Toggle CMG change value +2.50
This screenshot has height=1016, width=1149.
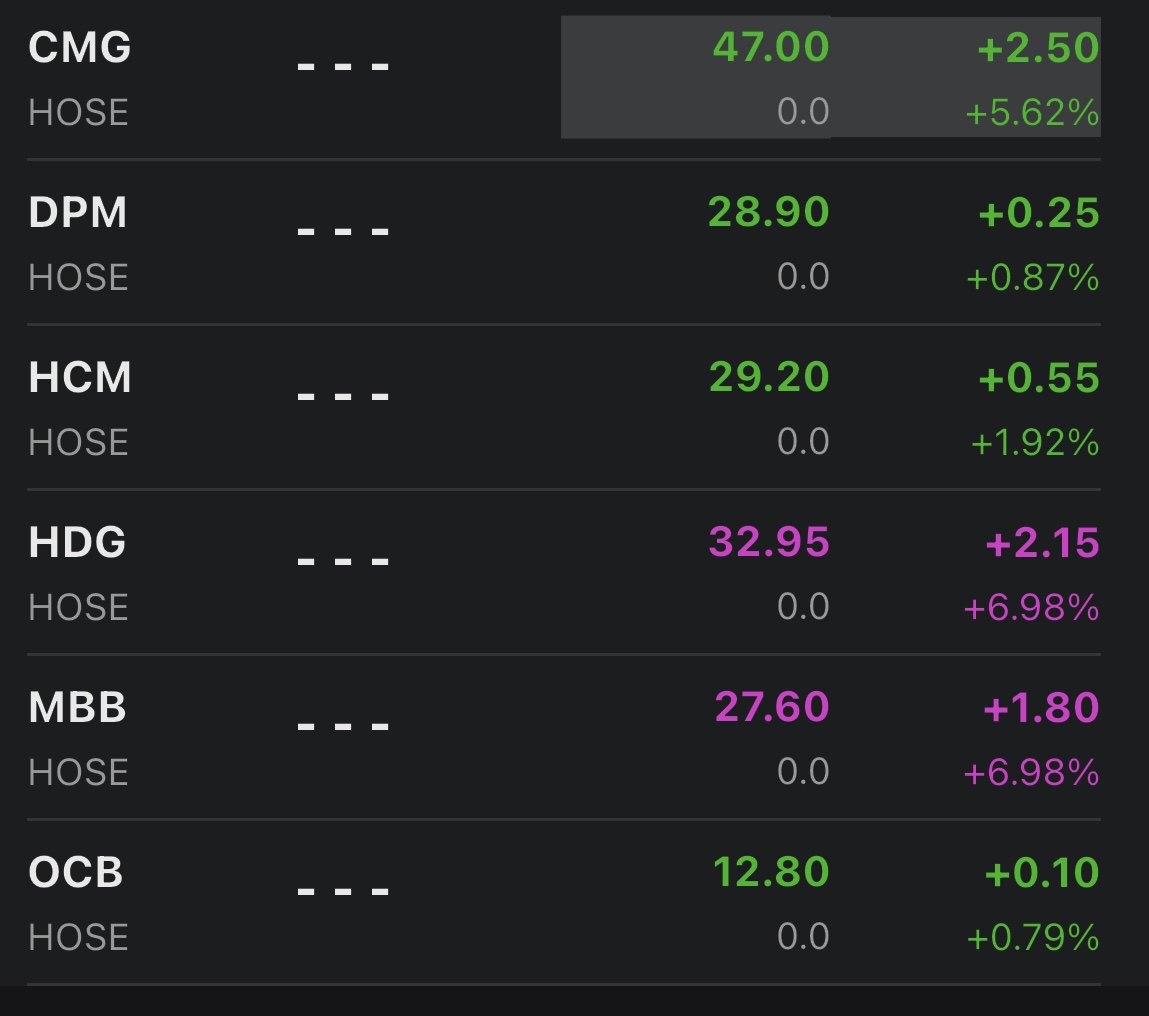[1038, 48]
